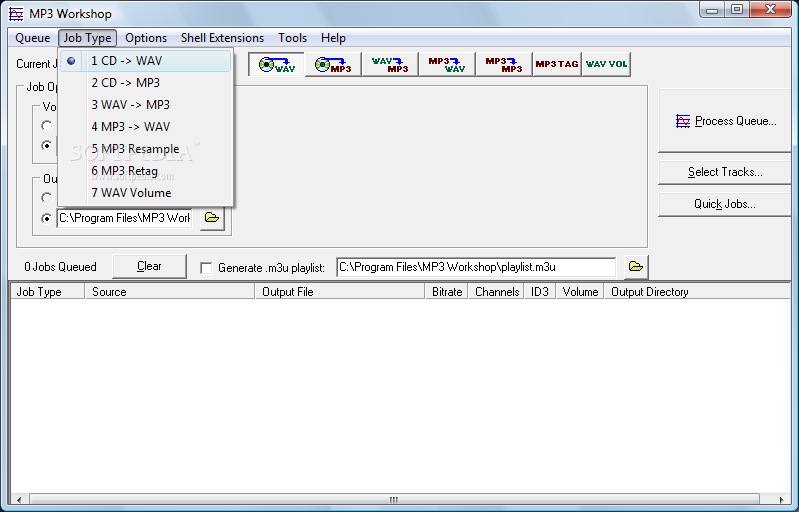799x512 pixels.
Task: Click the playlist.m3u path field
Action: click(476, 267)
